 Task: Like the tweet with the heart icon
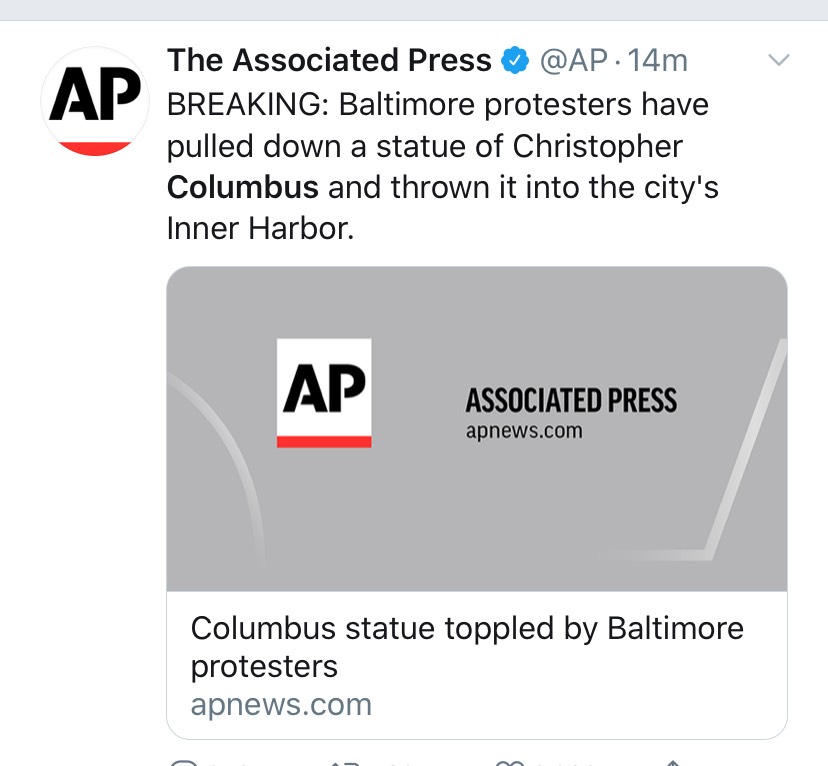(x=509, y=763)
